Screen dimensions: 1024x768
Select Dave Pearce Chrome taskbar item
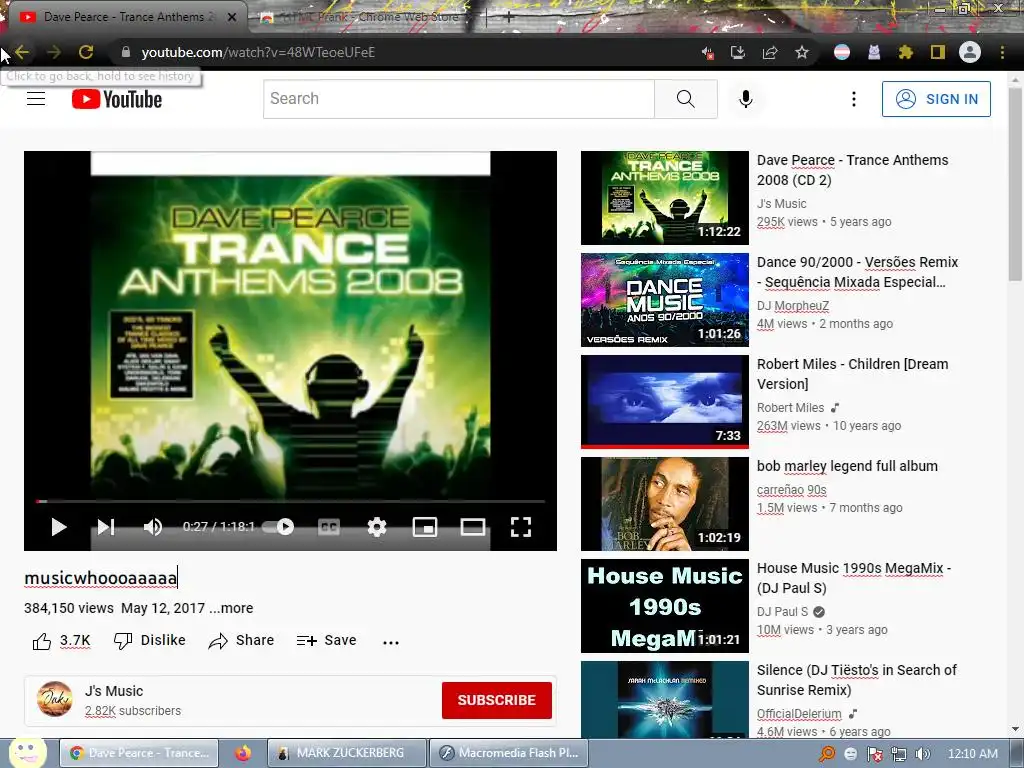pos(140,753)
